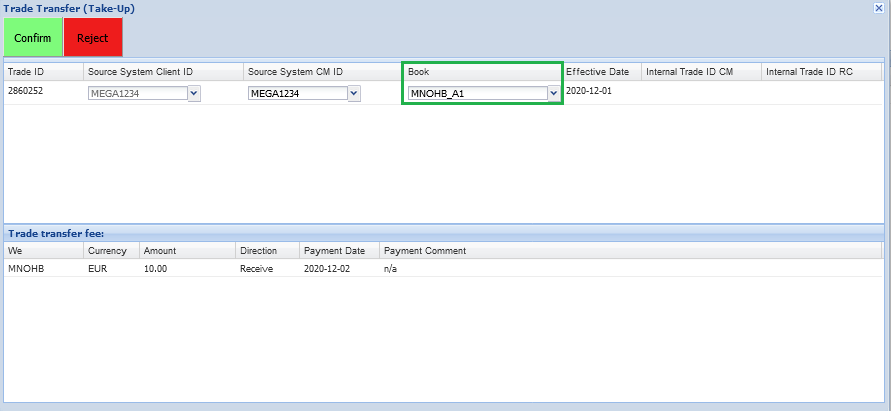
Task: Click the red Reject button
Action: [93, 38]
